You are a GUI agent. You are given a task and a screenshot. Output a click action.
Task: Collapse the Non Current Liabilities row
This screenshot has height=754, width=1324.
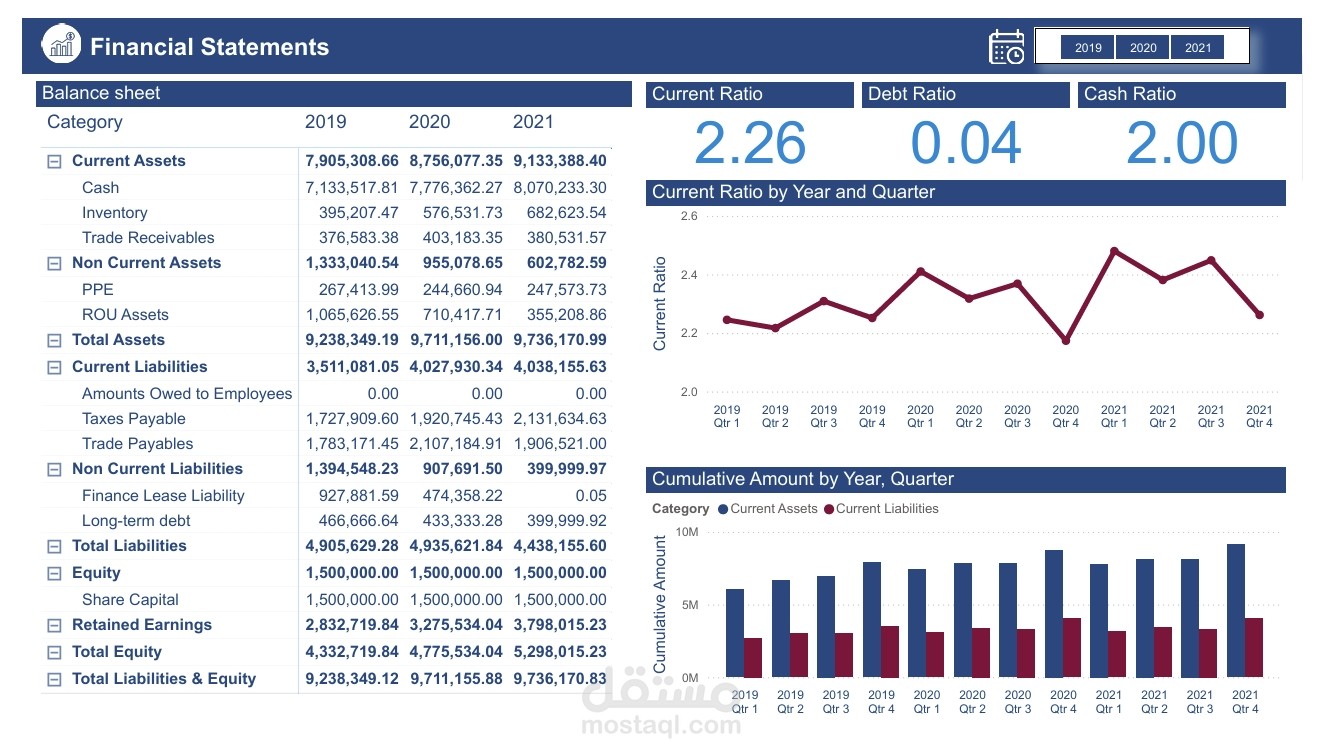click(55, 470)
